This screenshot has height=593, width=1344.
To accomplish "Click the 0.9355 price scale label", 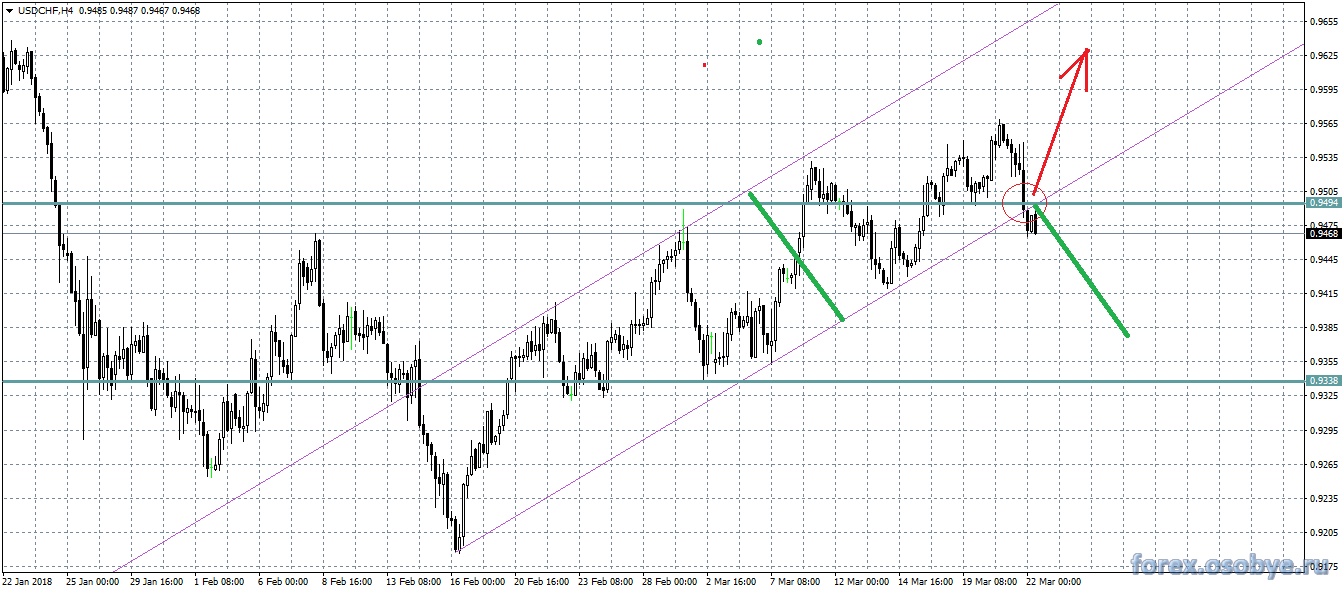I will pos(1323,361).
